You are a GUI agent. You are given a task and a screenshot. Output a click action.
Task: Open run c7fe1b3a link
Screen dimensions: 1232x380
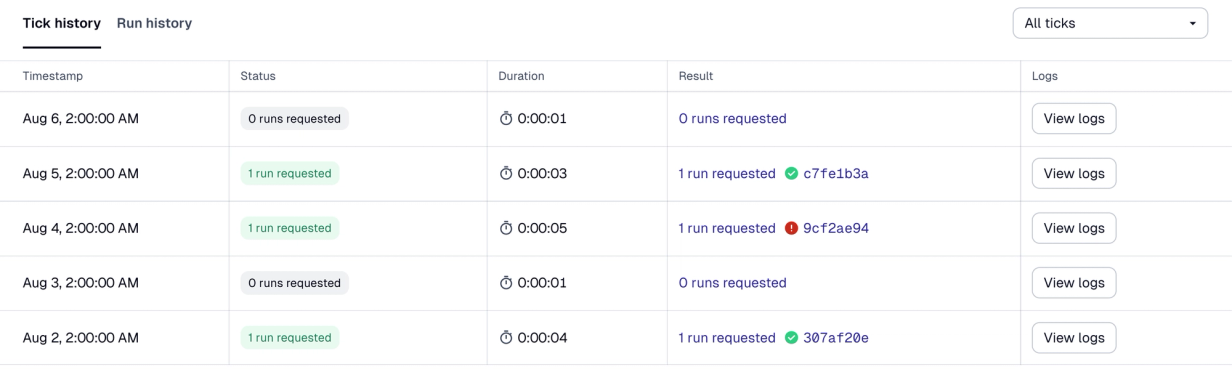point(836,174)
